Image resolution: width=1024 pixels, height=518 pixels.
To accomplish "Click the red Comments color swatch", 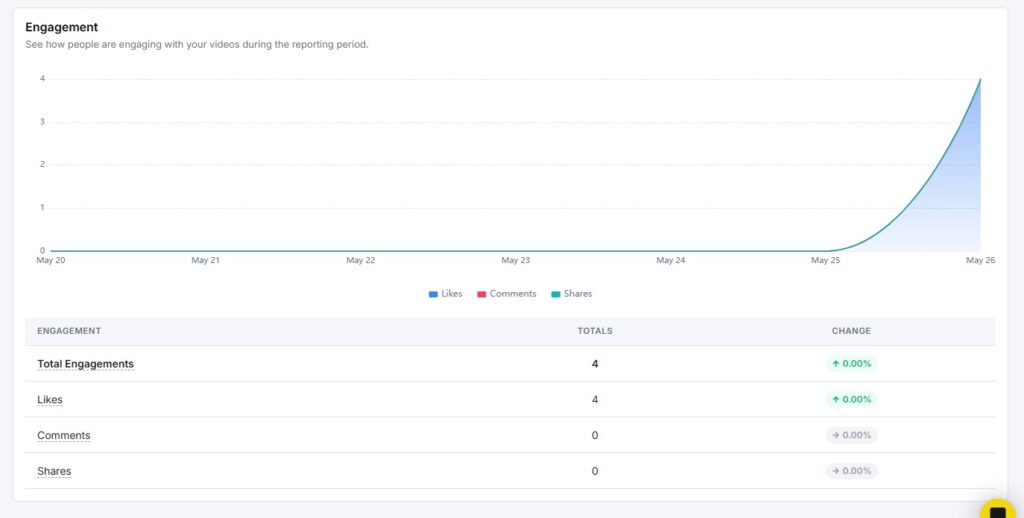I will (481, 295).
